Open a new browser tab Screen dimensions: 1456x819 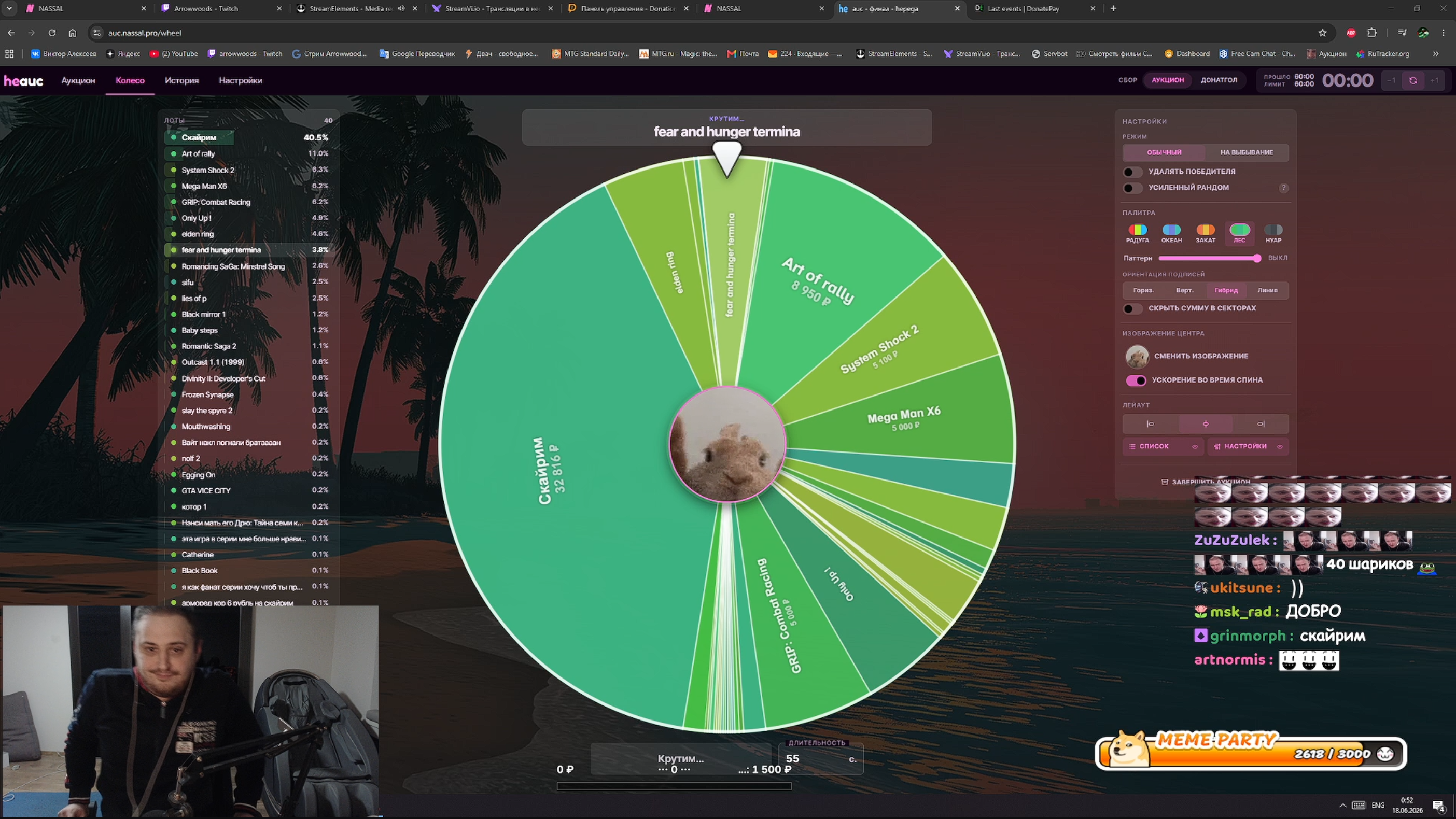pos(1113,8)
